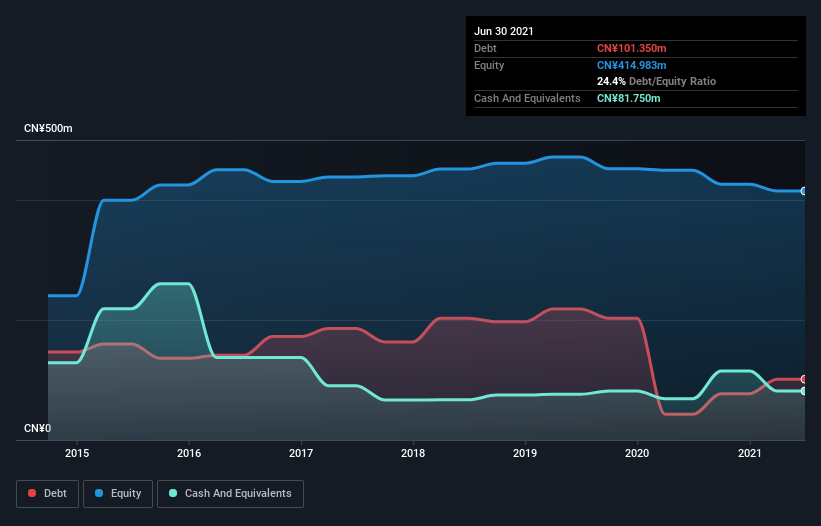Click the CN¥414.983m equity value
Image resolution: width=821 pixels, height=526 pixels.
coord(631,65)
